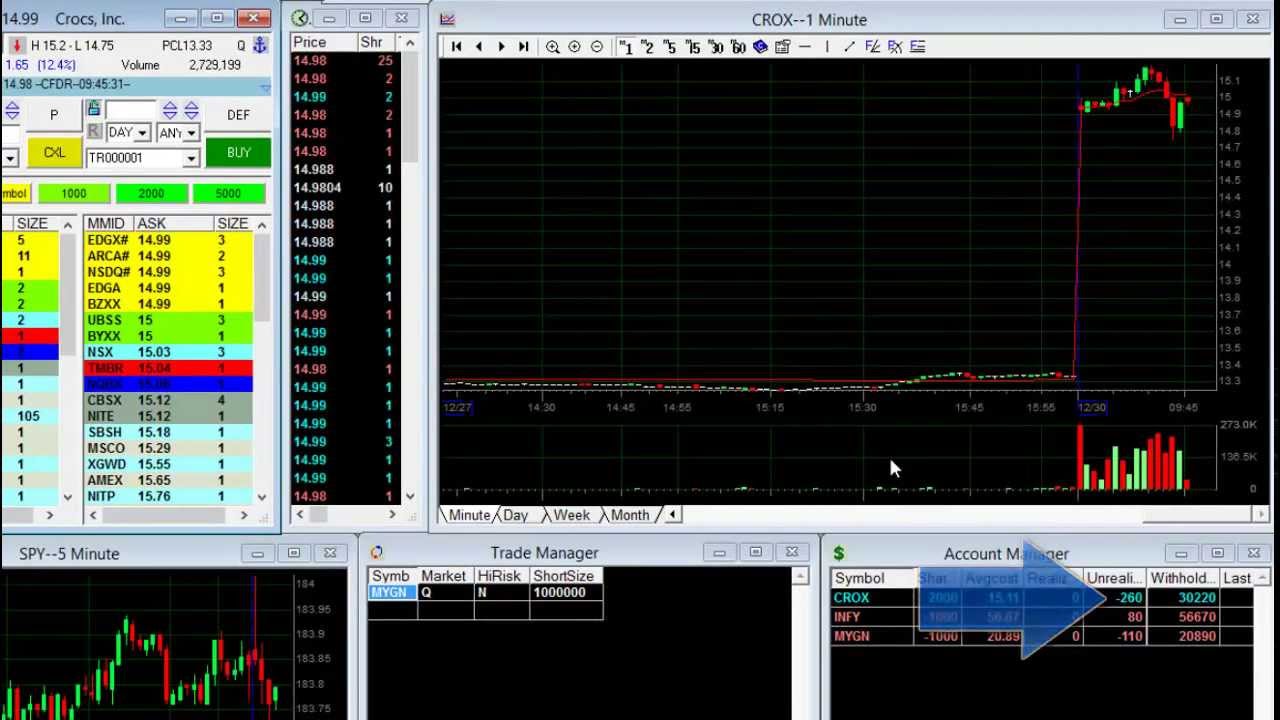Click the green BUY button

coord(238,153)
